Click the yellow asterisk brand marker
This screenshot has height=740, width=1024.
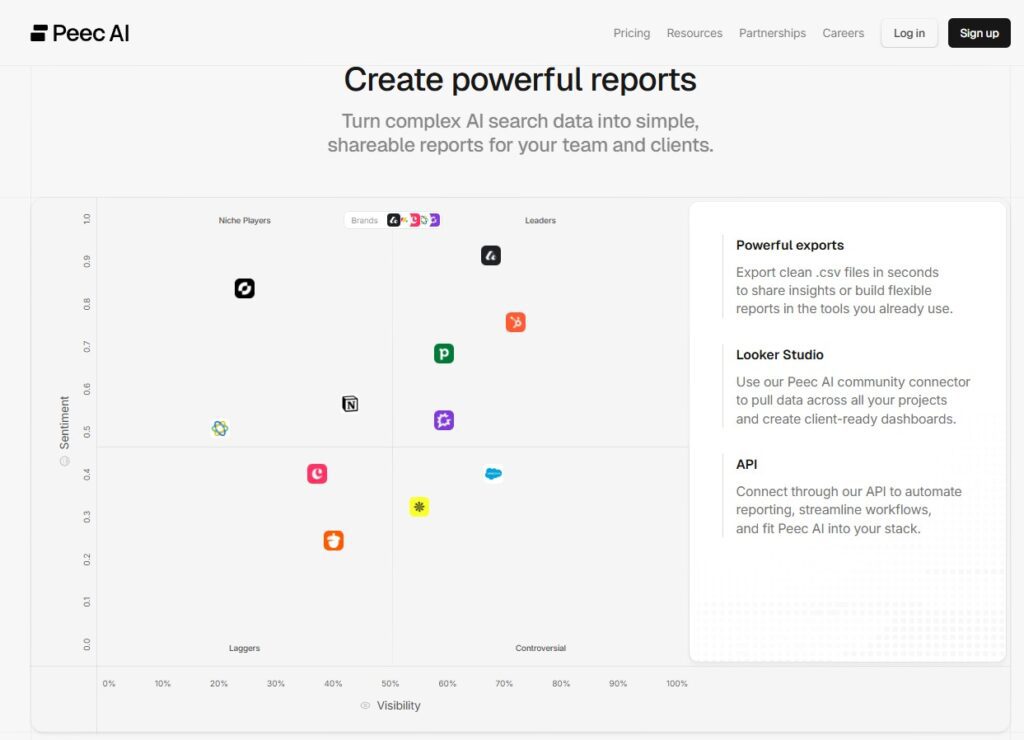click(419, 507)
